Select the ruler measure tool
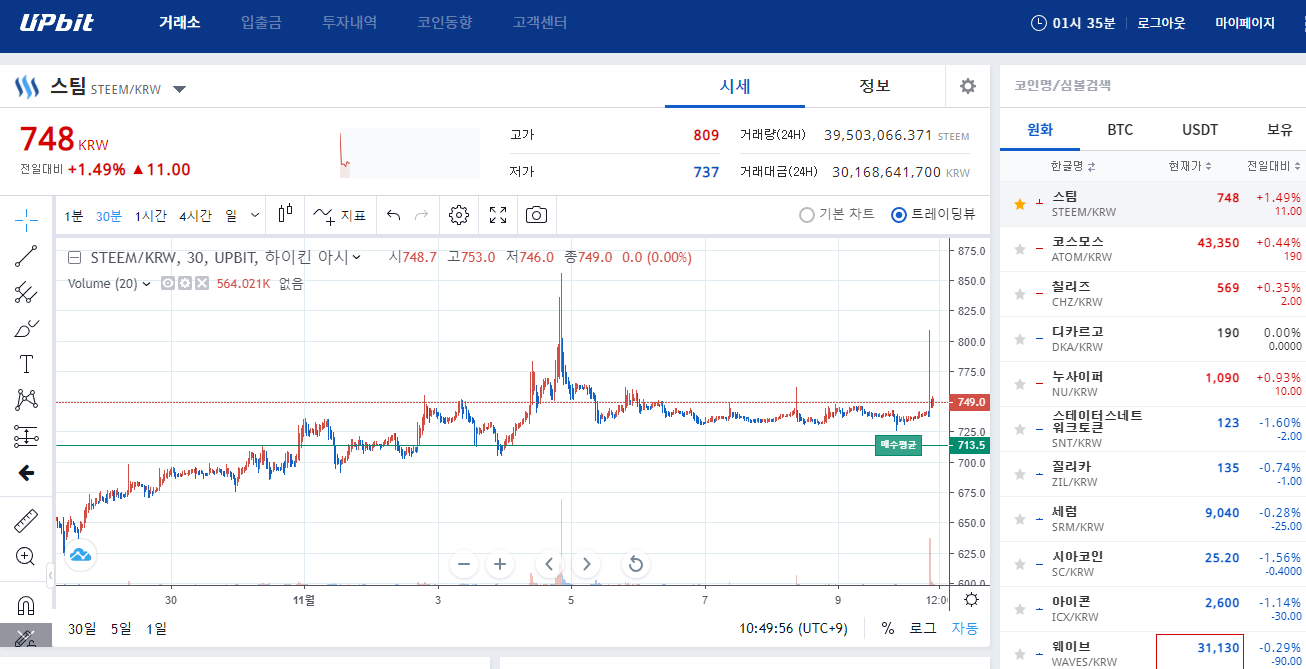1306x669 pixels. [27, 520]
